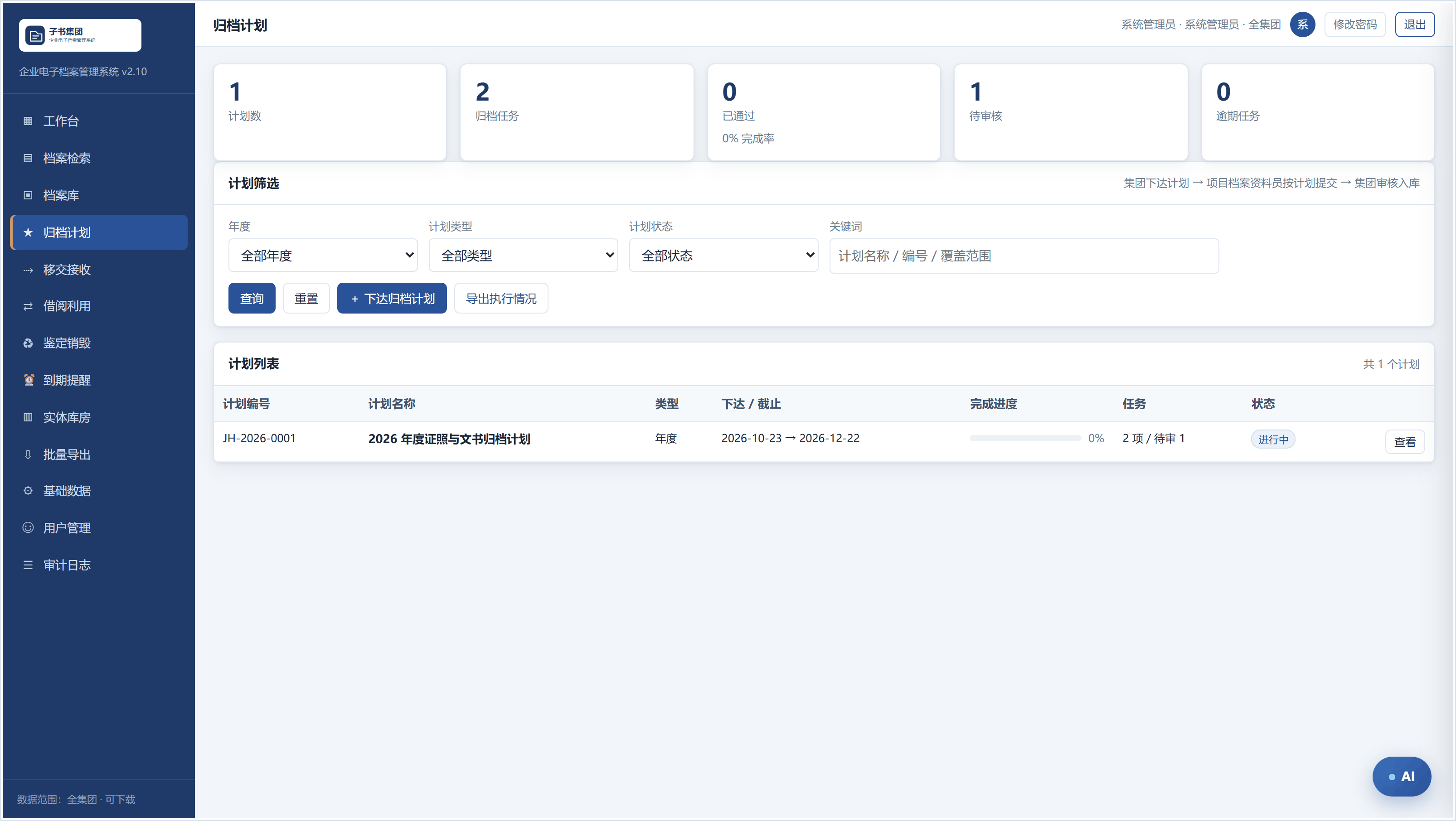The image size is (1456, 821).
Task: Click the 逾期任务 statistics card
Action: 1318,112
